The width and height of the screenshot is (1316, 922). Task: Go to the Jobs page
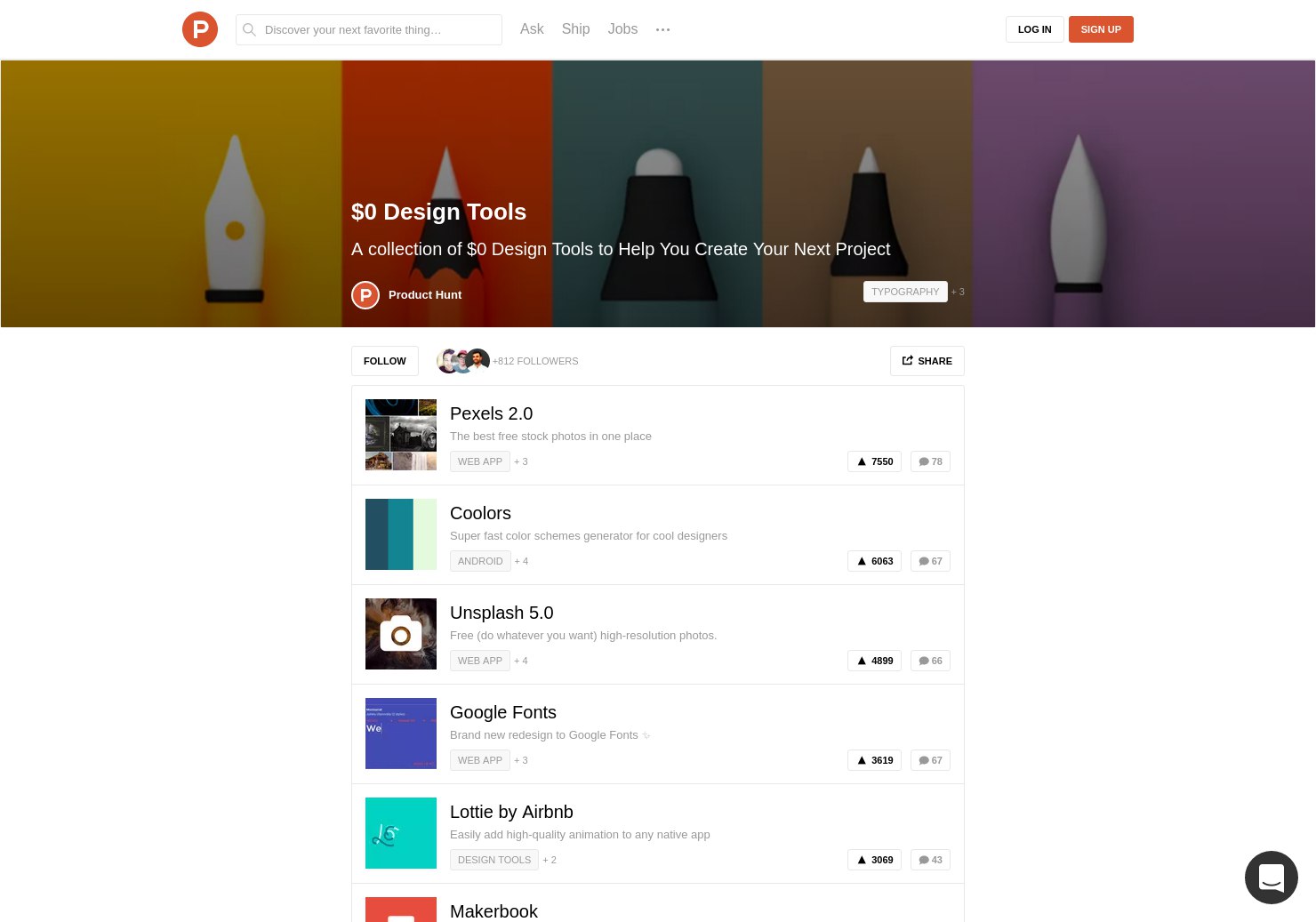point(622,29)
